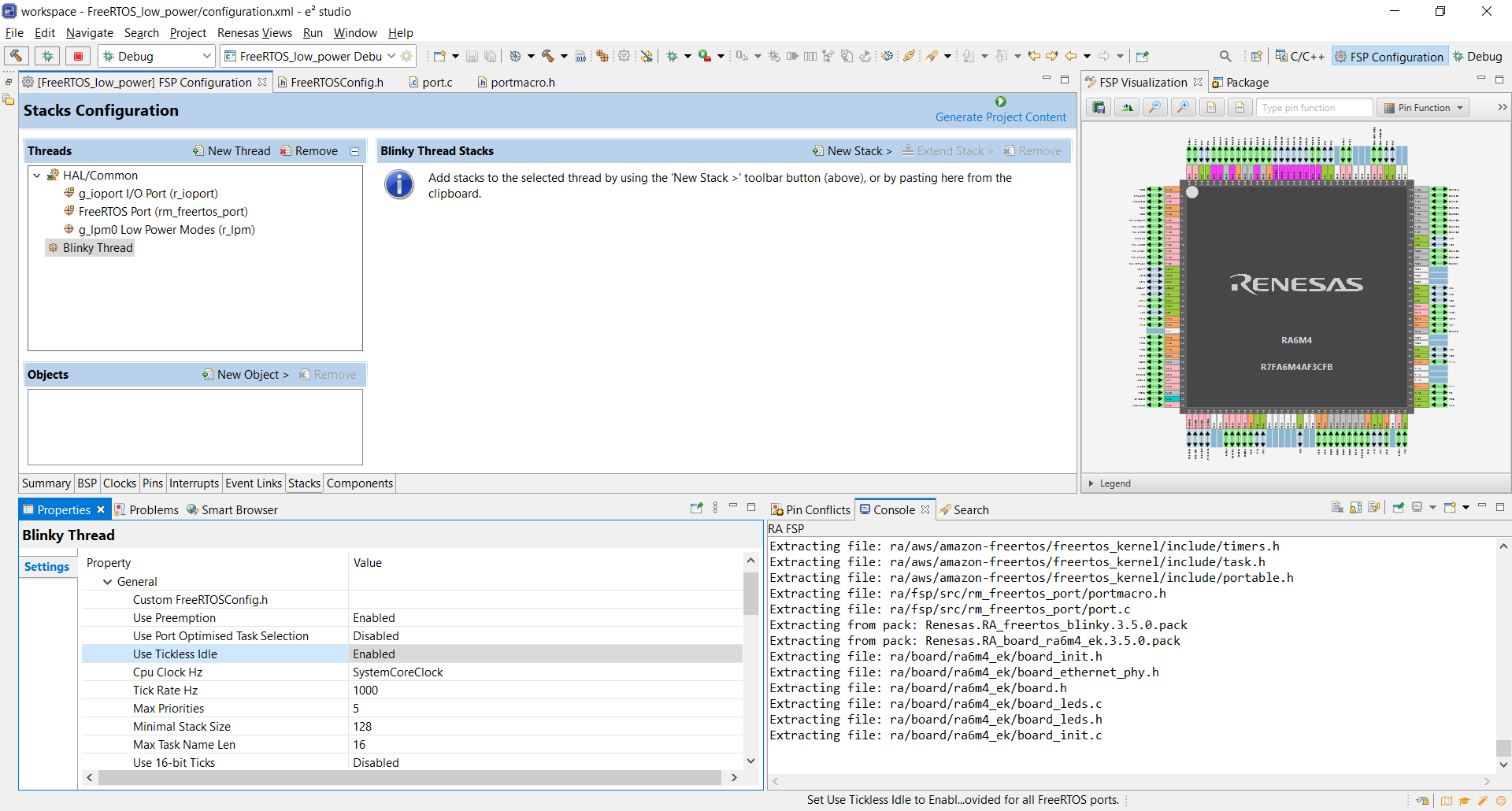Zoom out on the package visualization
Screen dimensions: 1512x811
pos(1155,108)
